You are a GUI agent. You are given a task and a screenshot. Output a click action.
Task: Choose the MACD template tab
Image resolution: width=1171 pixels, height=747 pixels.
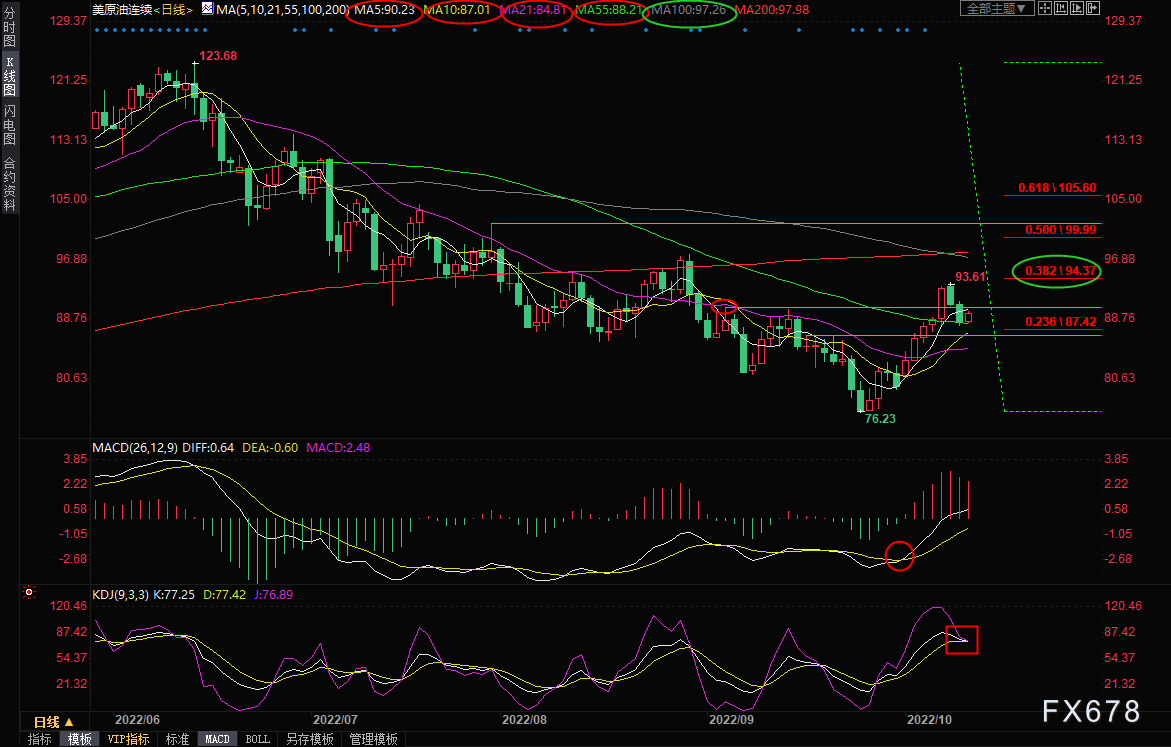coord(217,739)
